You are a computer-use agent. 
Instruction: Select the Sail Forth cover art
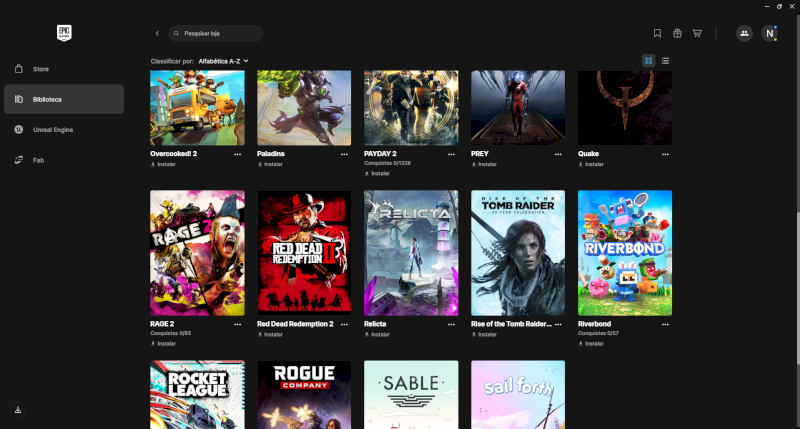(x=518, y=395)
